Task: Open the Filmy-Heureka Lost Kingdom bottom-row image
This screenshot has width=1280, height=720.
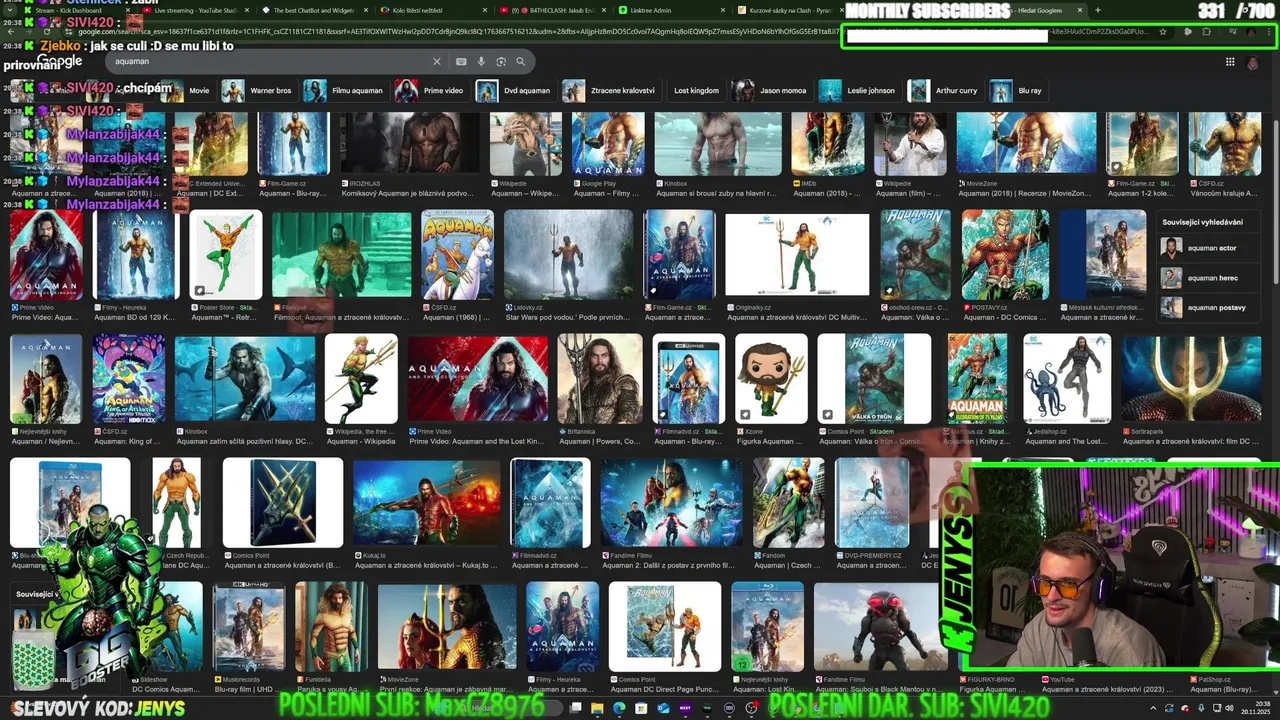Action: click(x=563, y=626)
